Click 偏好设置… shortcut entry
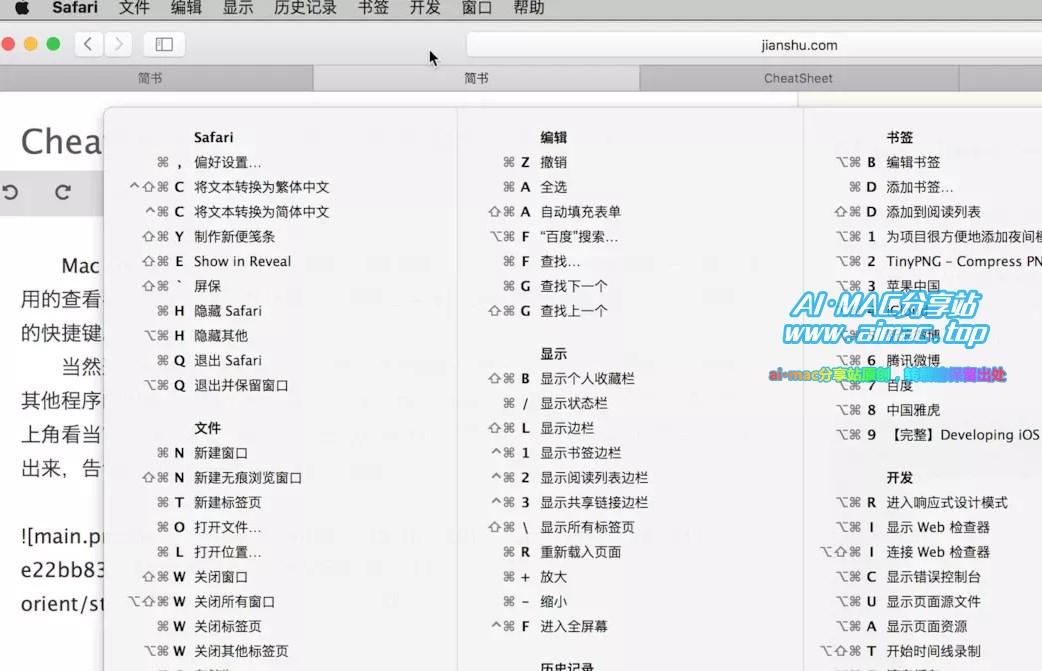The height and width of the screenshot is (671, 1042). 227,162
